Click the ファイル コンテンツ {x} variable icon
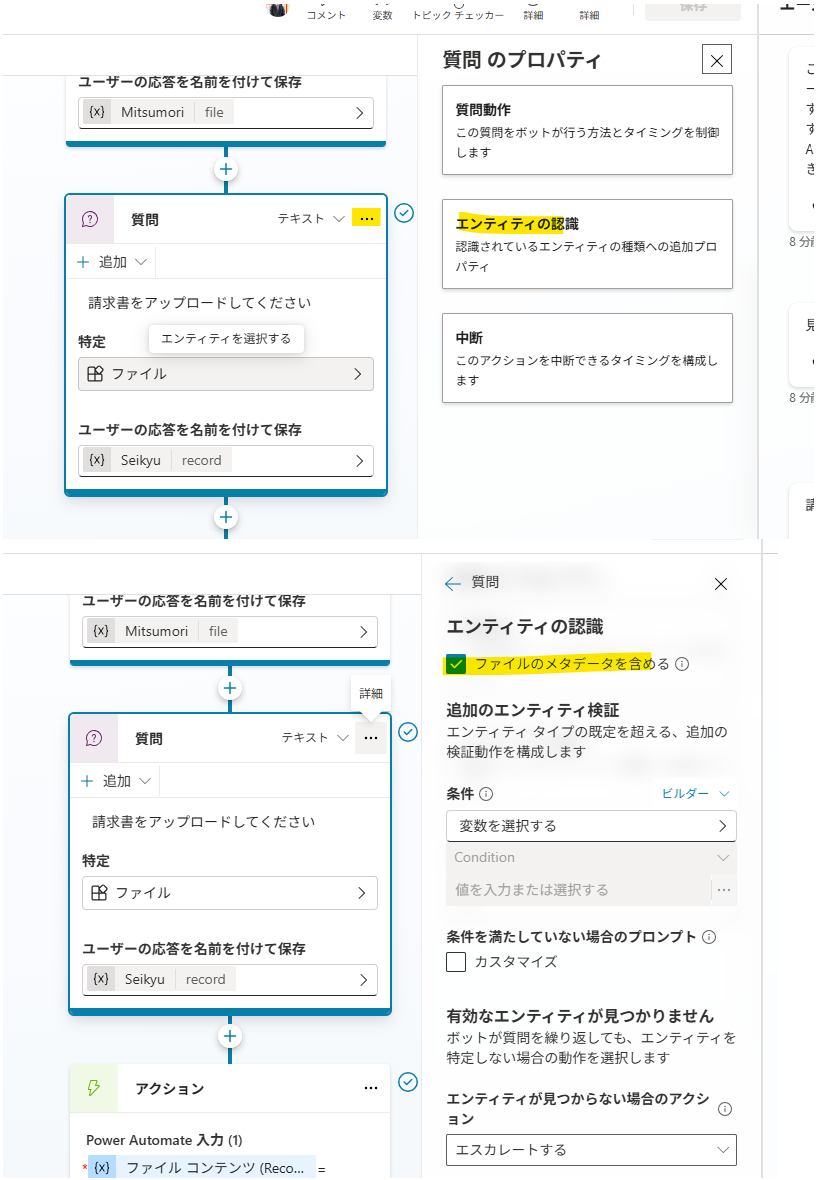The width and height of the screenshot is (817, 1180). tap(102, 1167)
